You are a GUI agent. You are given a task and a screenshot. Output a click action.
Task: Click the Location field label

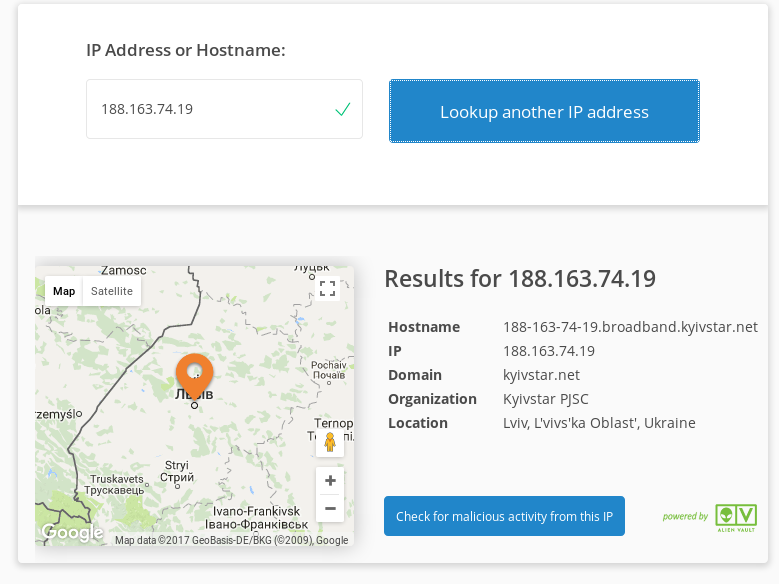point(418,423)
